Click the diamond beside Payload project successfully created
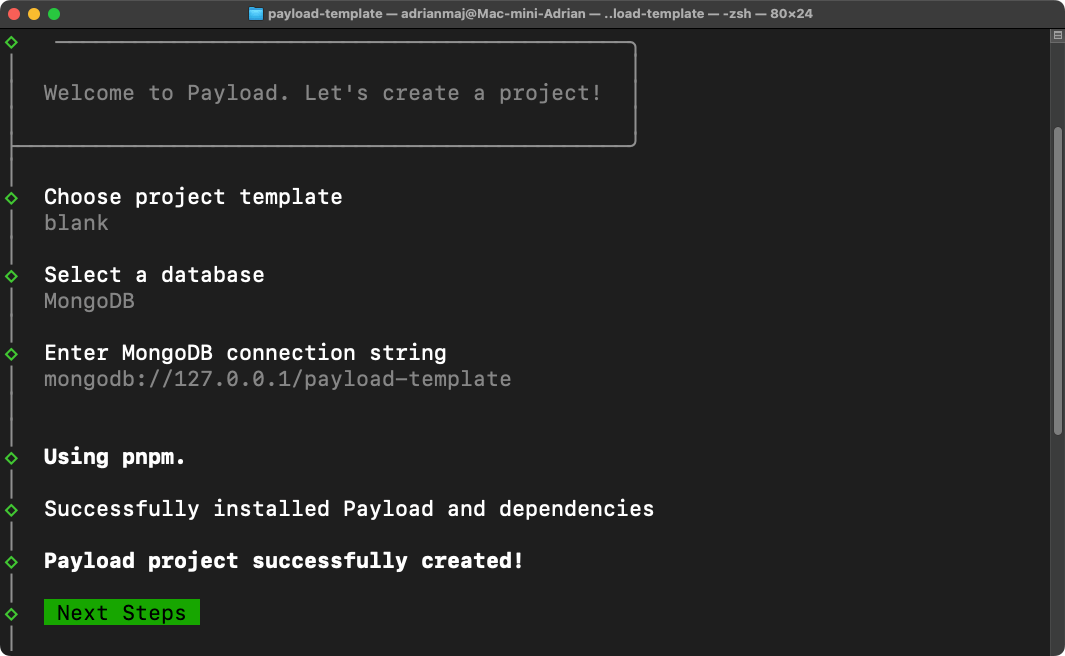This screenshot has height=656, width=1065. click(11, 560)
